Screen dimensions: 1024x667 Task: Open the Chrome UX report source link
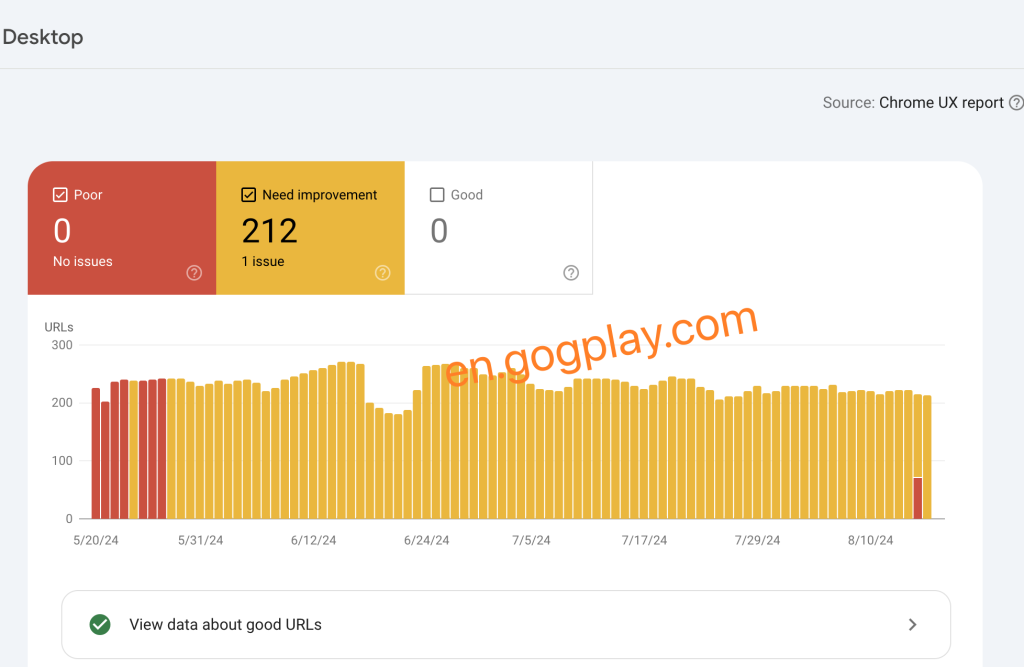tap(941, 103)
